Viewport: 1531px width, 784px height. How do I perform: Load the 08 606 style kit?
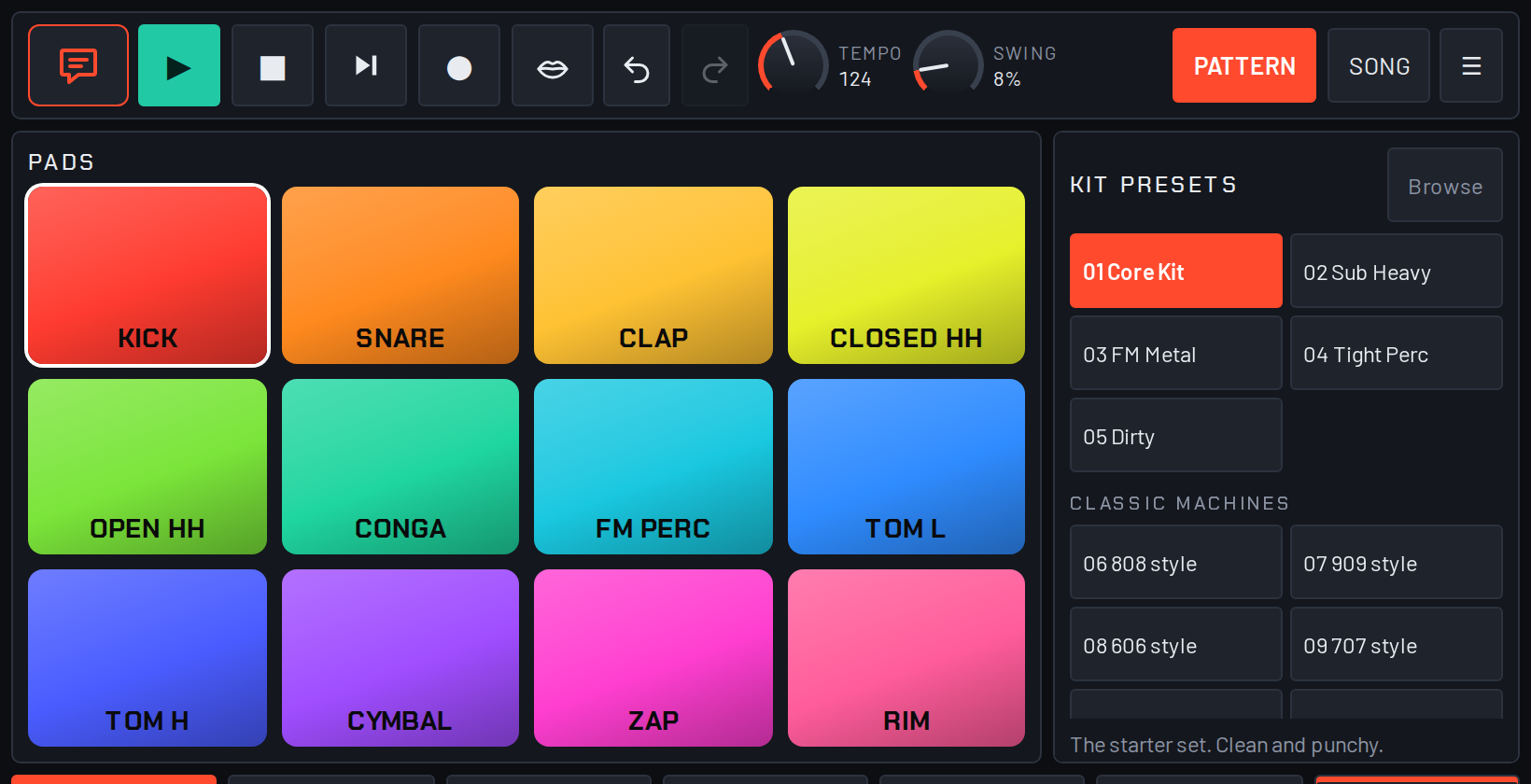coord(1176,644)
